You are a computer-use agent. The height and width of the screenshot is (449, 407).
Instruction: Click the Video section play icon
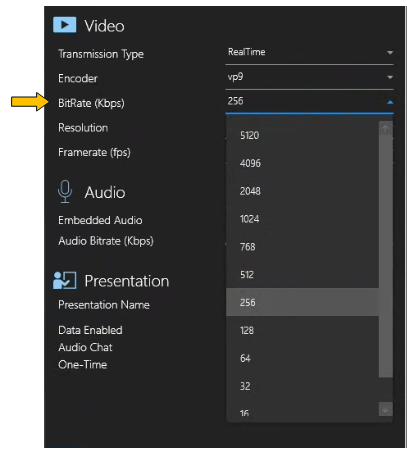pyautogui.click(x=65, y=25)
